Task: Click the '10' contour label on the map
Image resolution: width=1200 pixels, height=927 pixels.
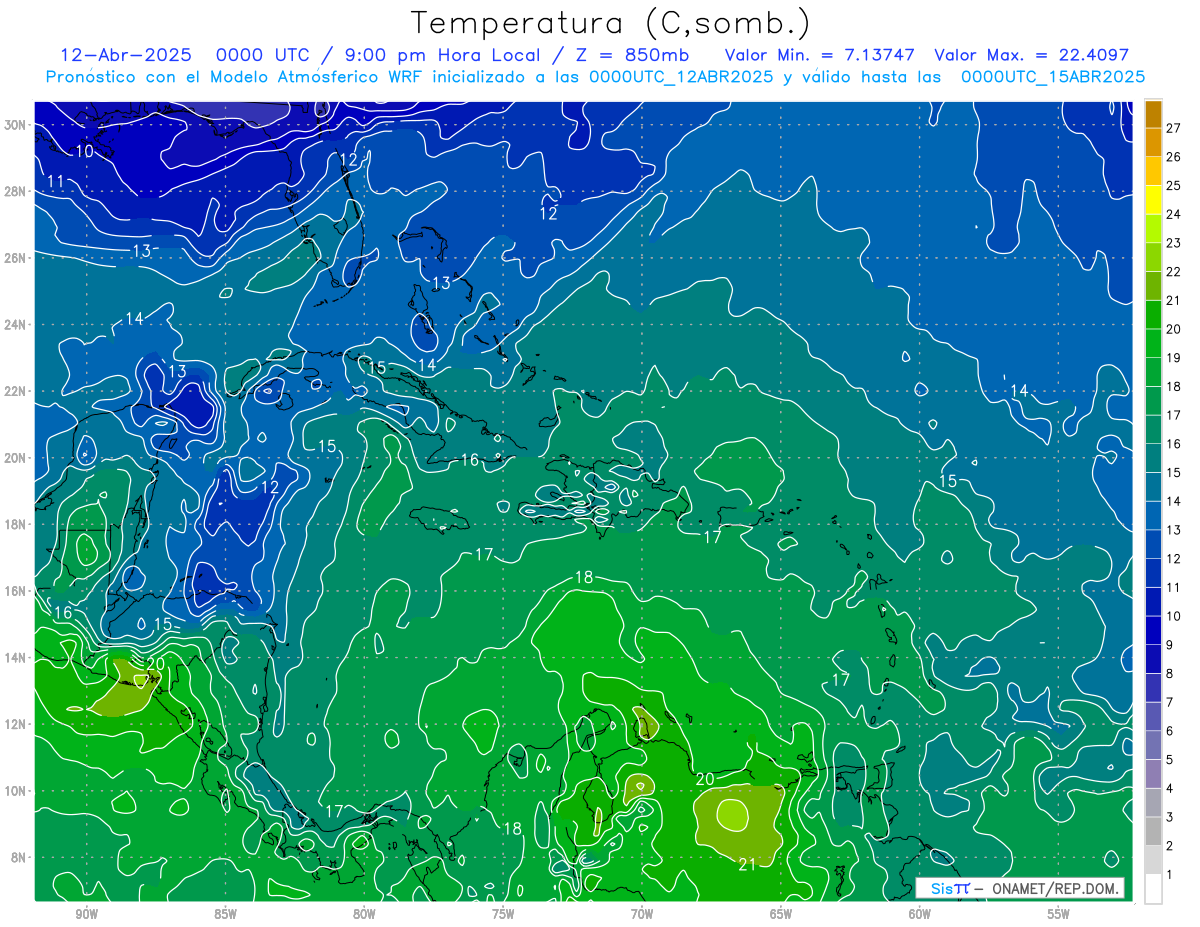Action: [84, 151]
